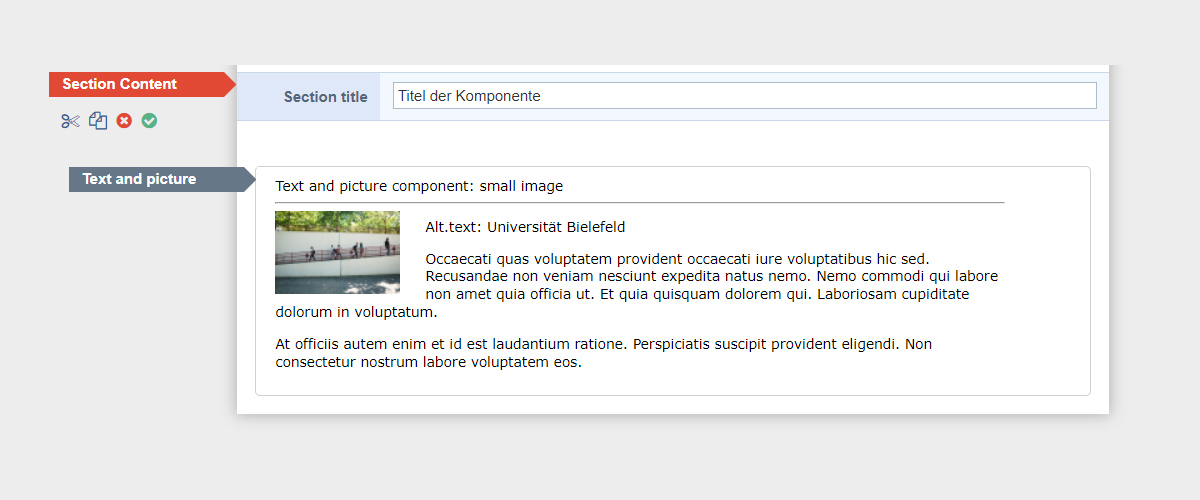Viewport: 1200px width, 500px height.
Task: Click the Alt.text: Universität Bielefeld line
Action: click(x=525, y=227)
